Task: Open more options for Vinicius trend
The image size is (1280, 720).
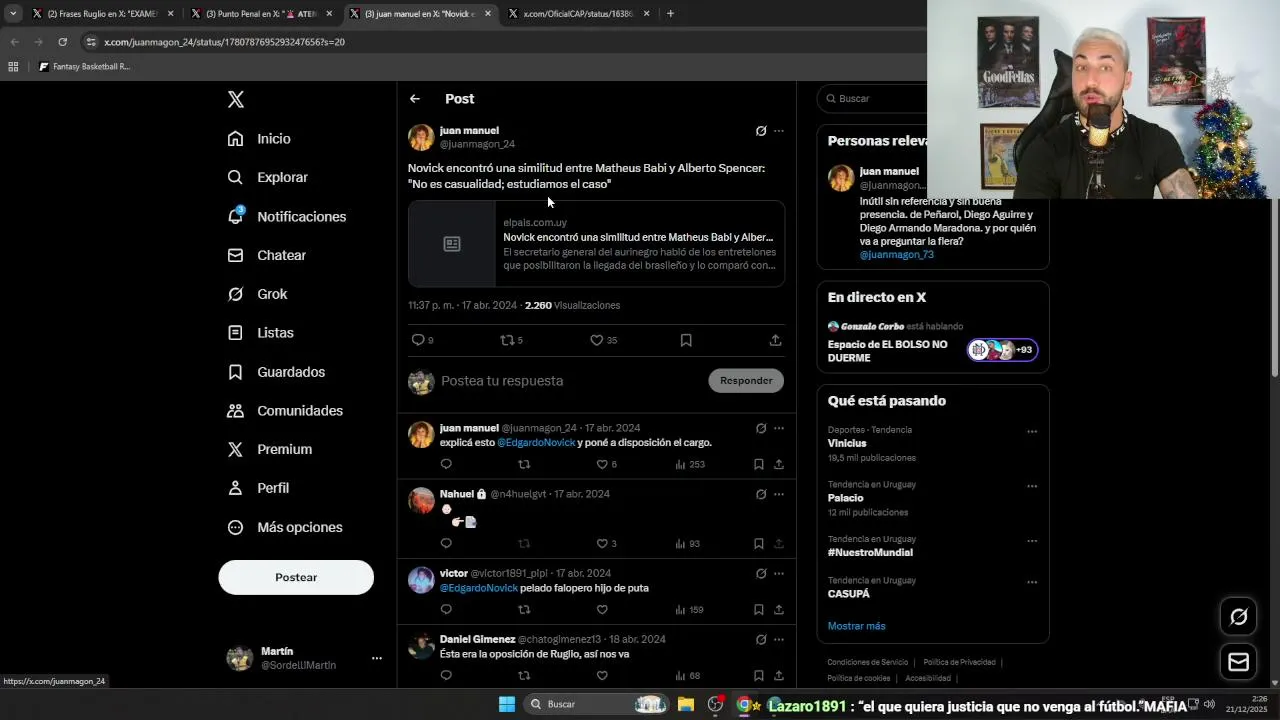Action: coord(1032,432)
